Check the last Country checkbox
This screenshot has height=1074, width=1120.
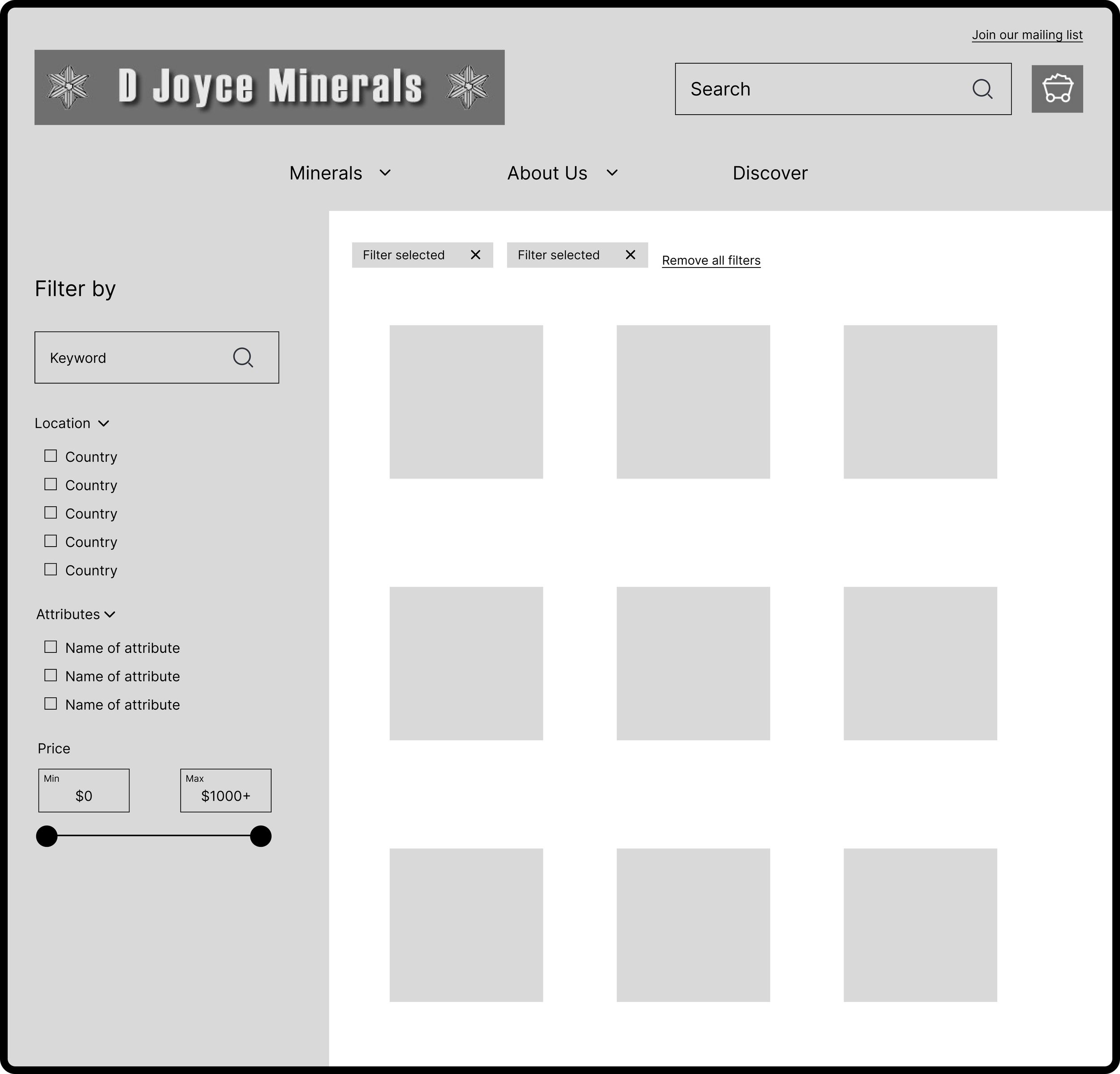(x=51, y=569)
